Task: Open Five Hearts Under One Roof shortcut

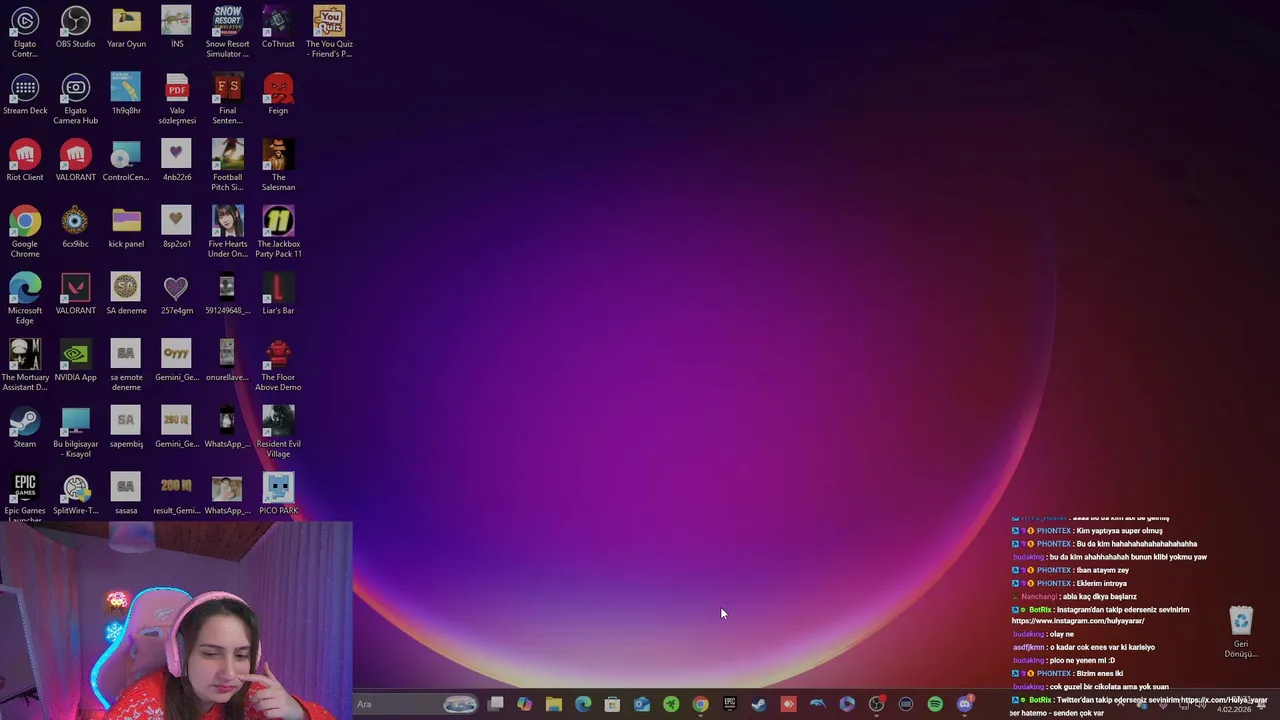Action: 227,233
